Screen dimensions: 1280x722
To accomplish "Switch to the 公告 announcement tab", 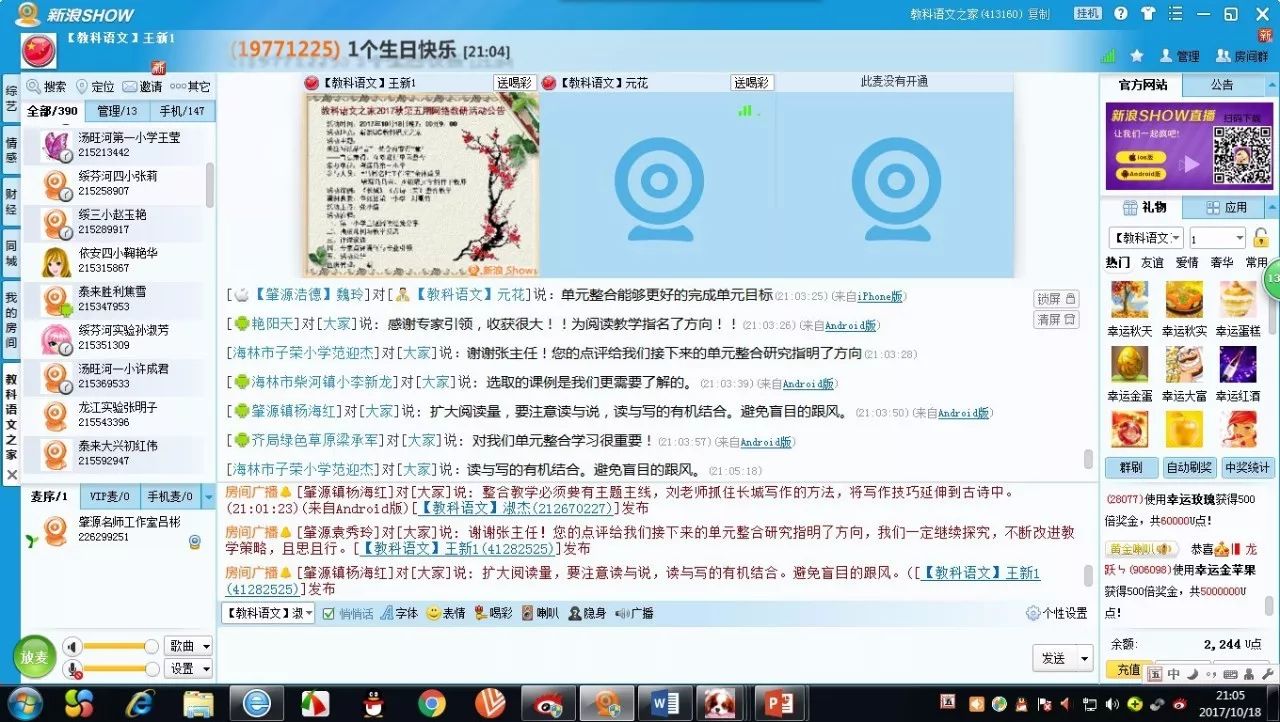I will [1221, 84].
